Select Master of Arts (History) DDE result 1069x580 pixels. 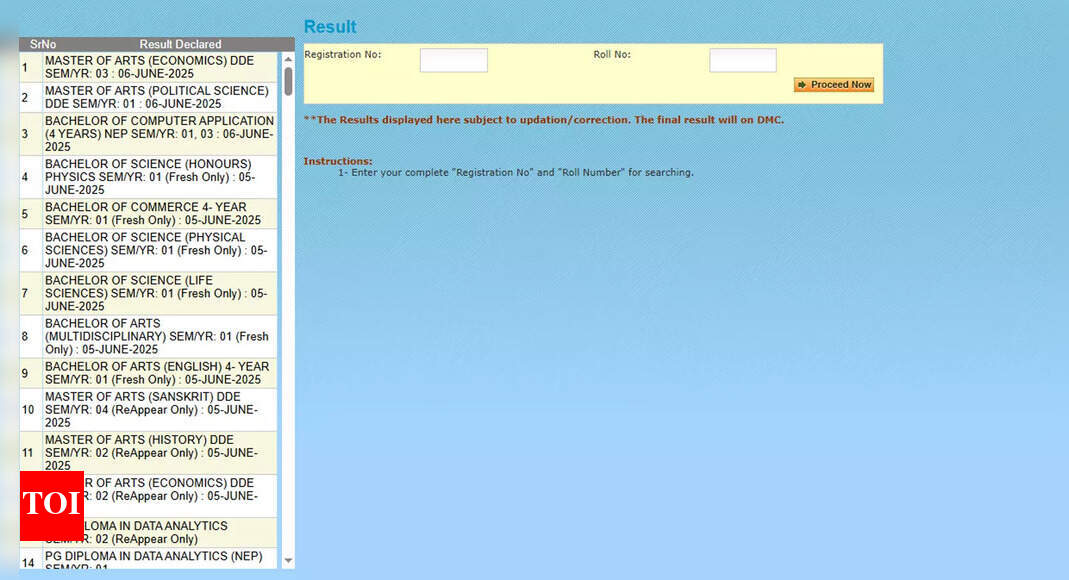click(150, 452)
